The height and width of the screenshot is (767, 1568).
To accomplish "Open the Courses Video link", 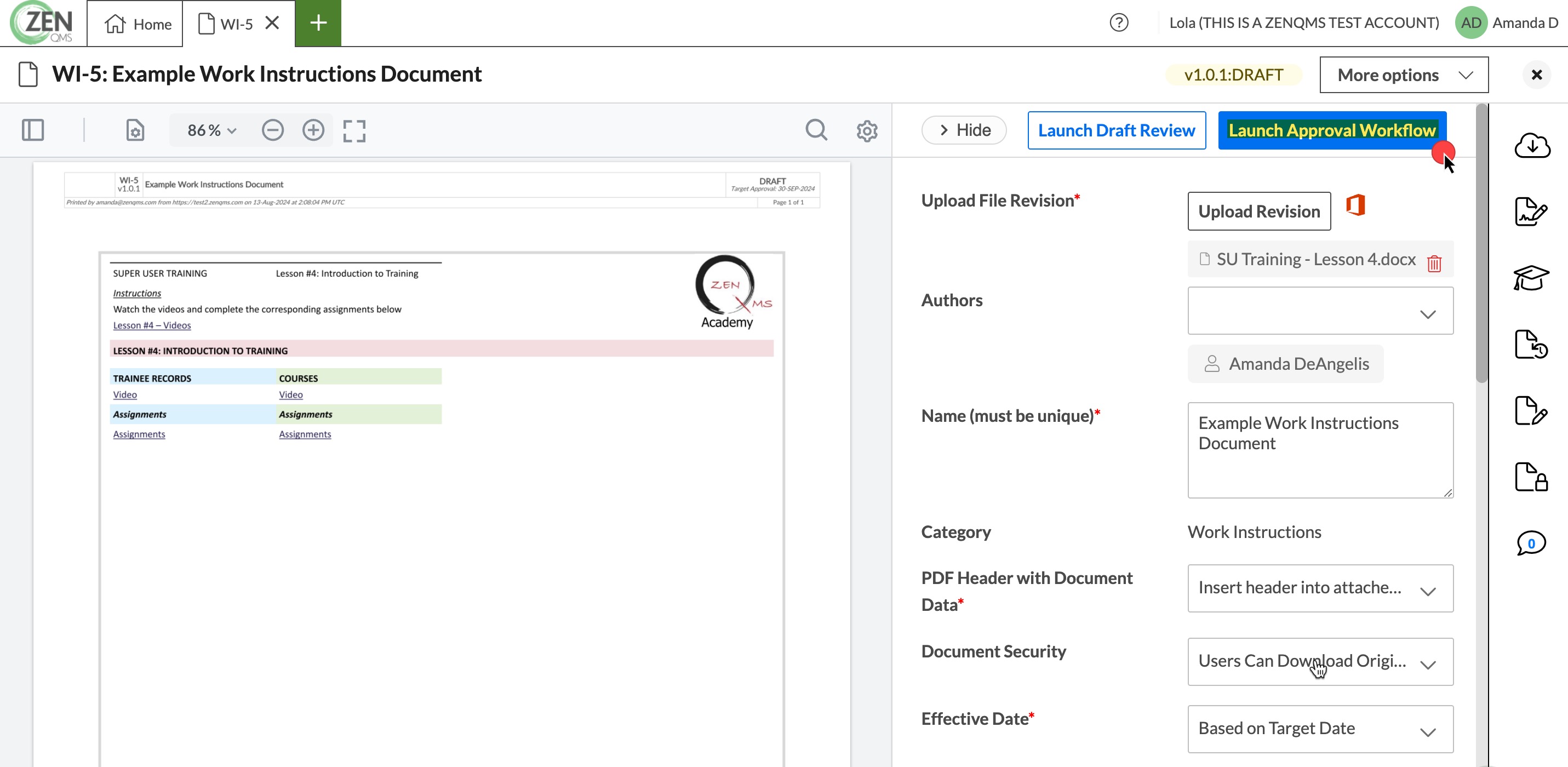I will pyautogui.click(x=291, y=395).
